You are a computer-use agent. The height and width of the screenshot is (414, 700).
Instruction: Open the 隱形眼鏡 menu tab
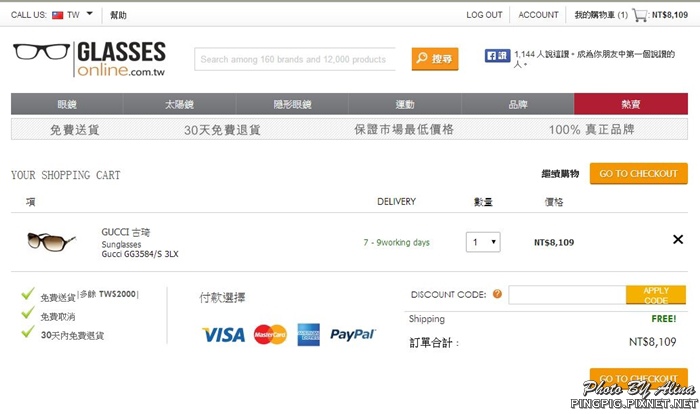click(x=292, y=104)
